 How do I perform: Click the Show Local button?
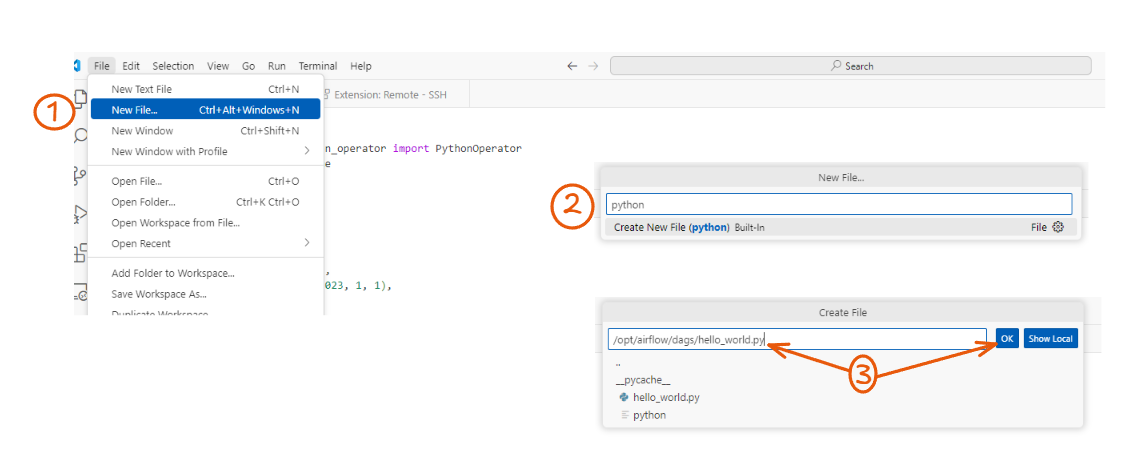coord(1050,338)
